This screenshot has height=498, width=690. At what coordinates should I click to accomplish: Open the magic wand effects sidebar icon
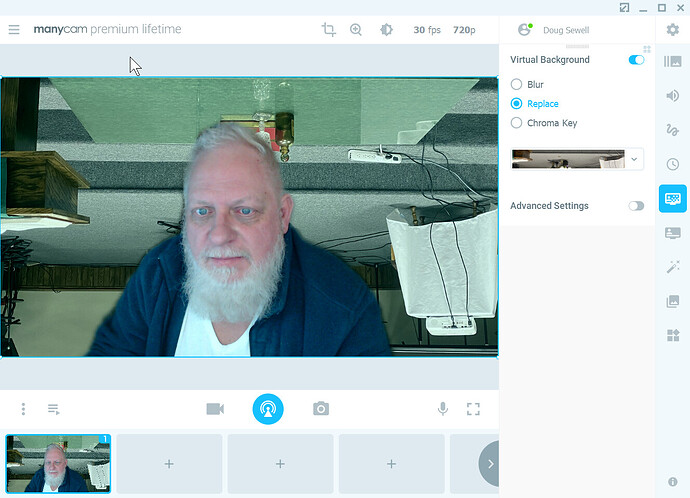coord(672,267)
